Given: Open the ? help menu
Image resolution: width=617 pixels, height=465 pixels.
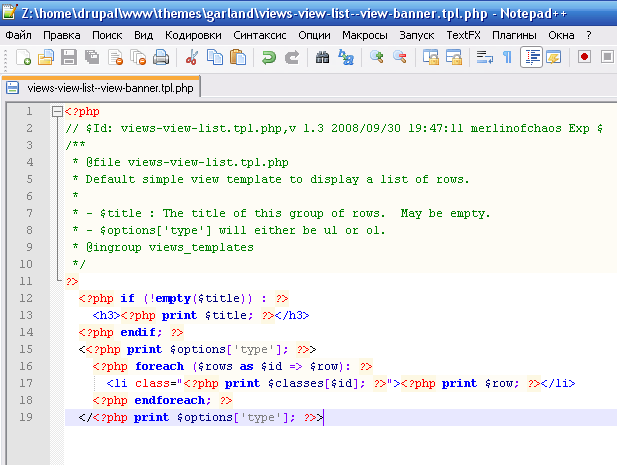Looking at the screenshot, I should [x=589, y=35].
